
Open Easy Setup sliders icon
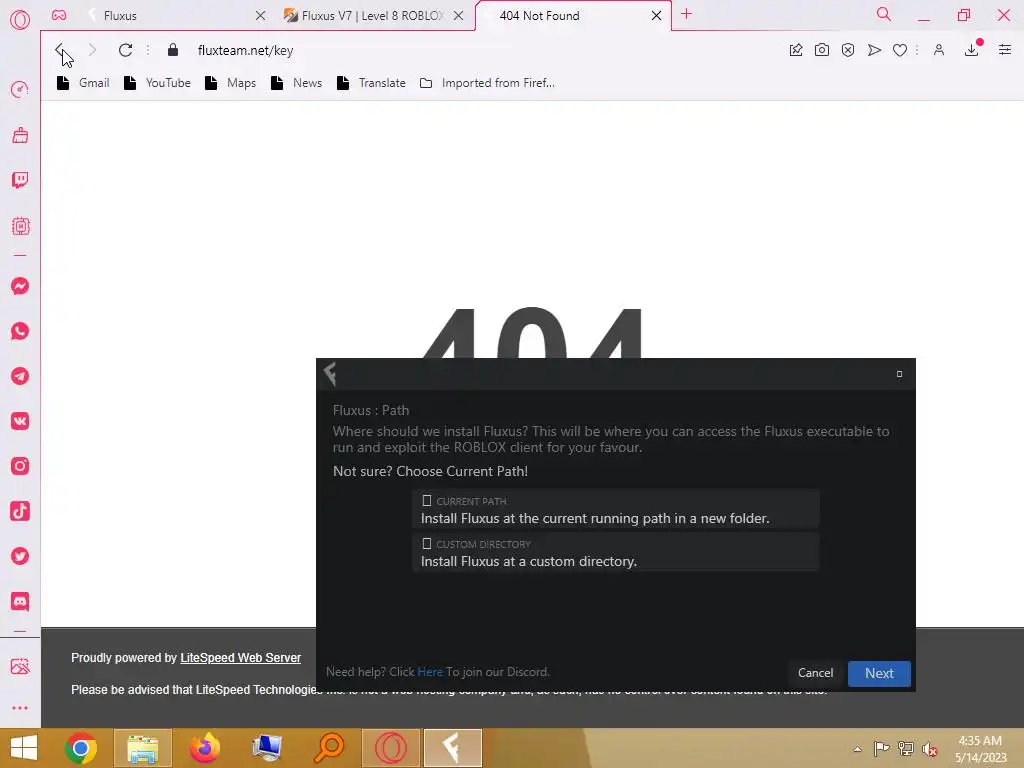1005,50
